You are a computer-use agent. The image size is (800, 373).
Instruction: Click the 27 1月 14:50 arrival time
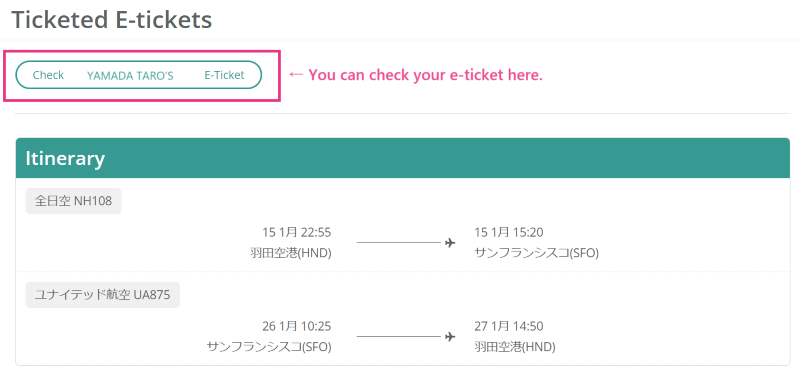point(509,327)
